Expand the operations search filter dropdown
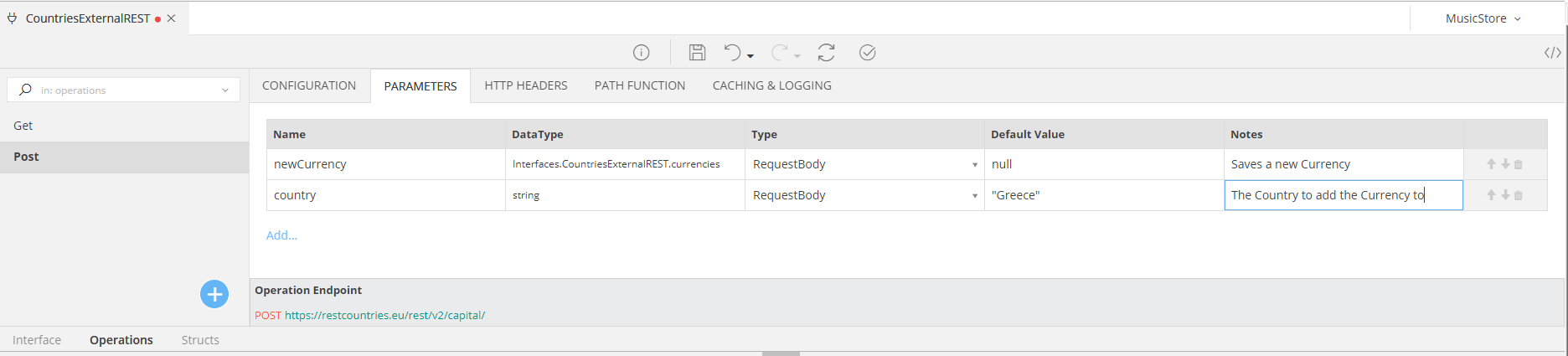 point(224,90)
